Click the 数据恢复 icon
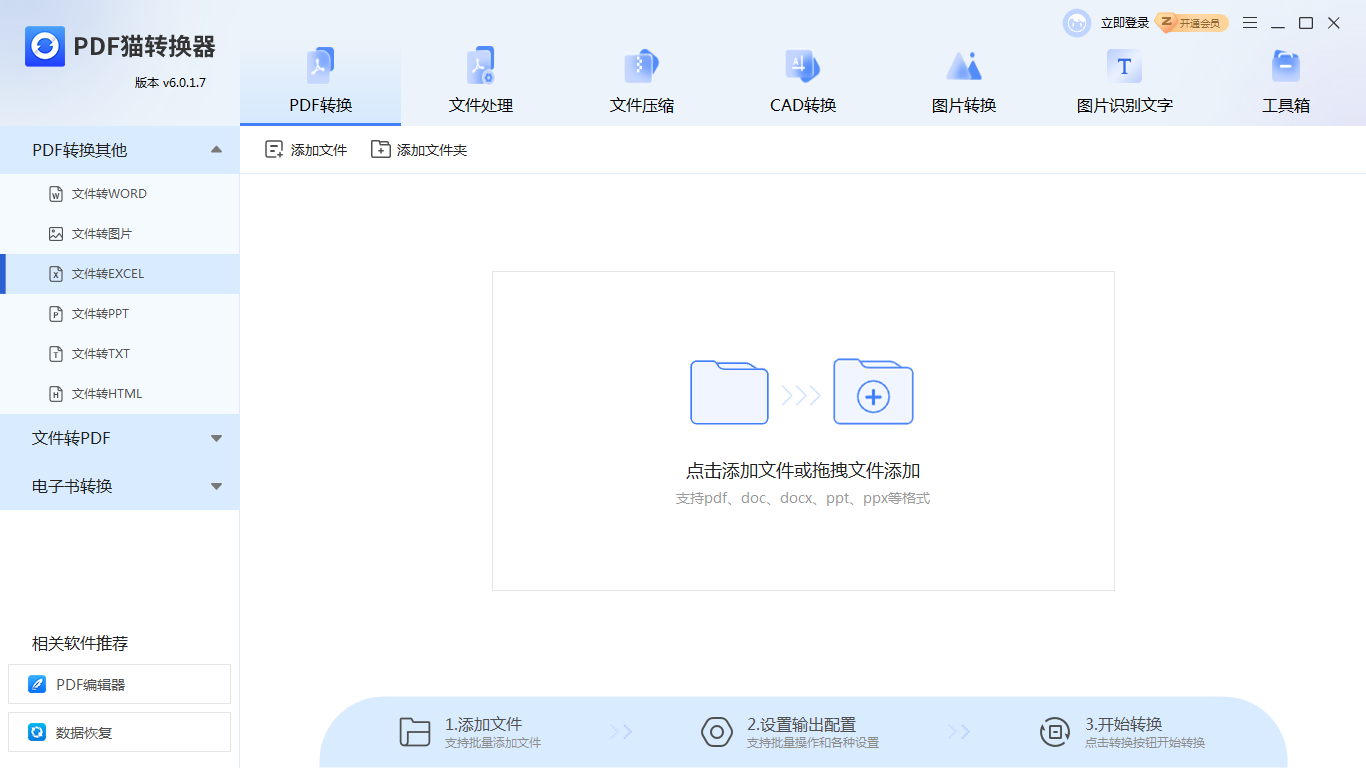The image size is (1366, 768). (x=37, y=732)
